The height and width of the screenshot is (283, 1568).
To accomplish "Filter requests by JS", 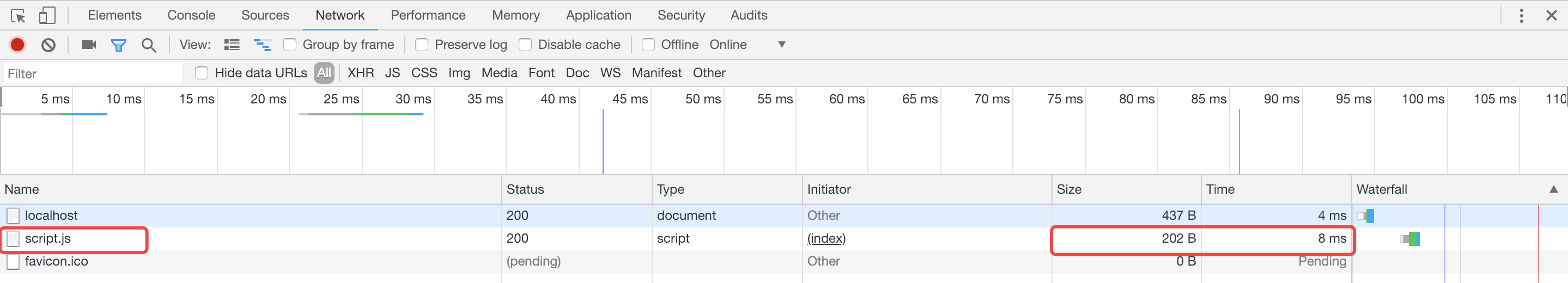I will point(393,73).
